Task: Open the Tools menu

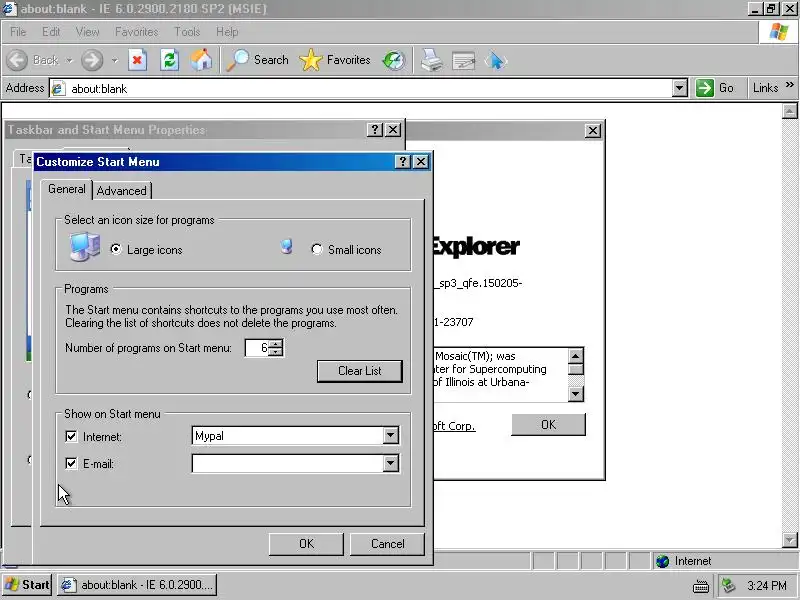Action: [x=187, y=32]
